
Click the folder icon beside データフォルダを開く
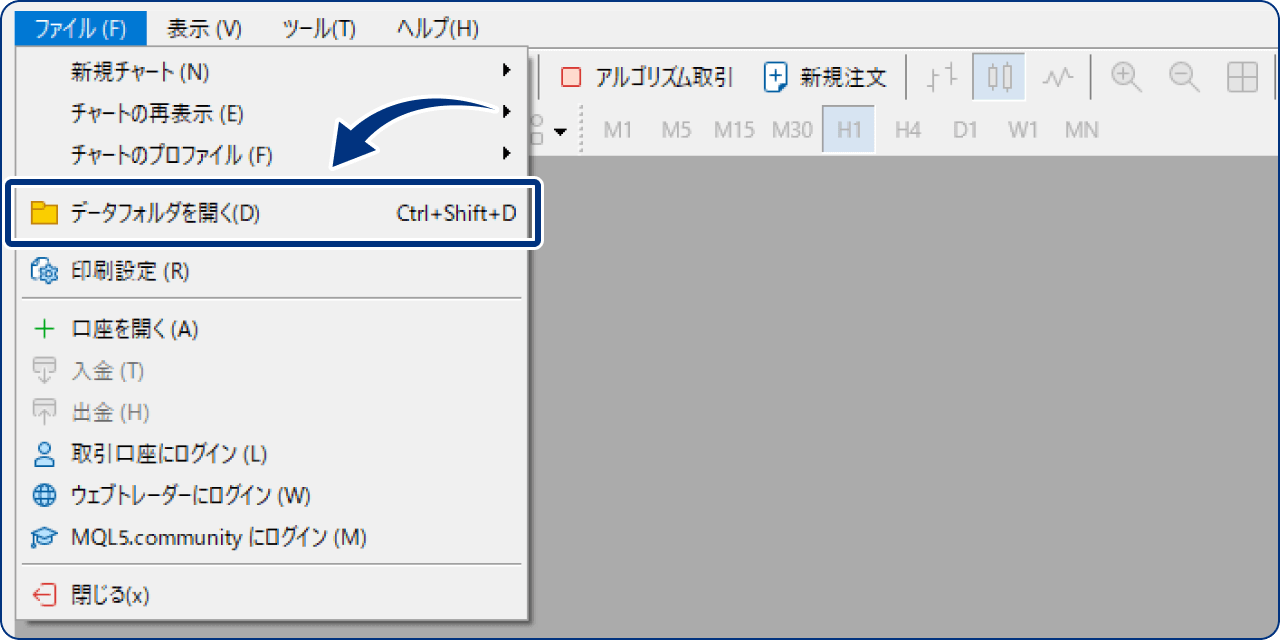(44, 213)
